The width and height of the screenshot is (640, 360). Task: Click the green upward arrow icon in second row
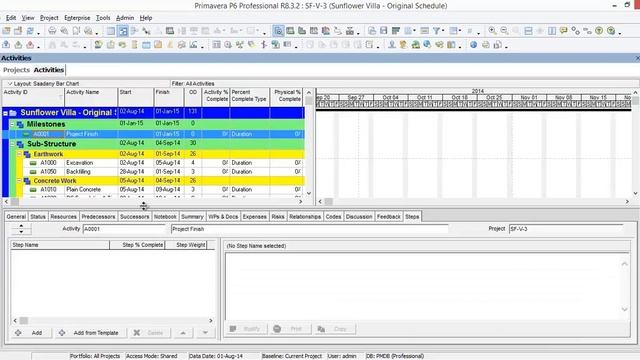(x=18, y=44)
